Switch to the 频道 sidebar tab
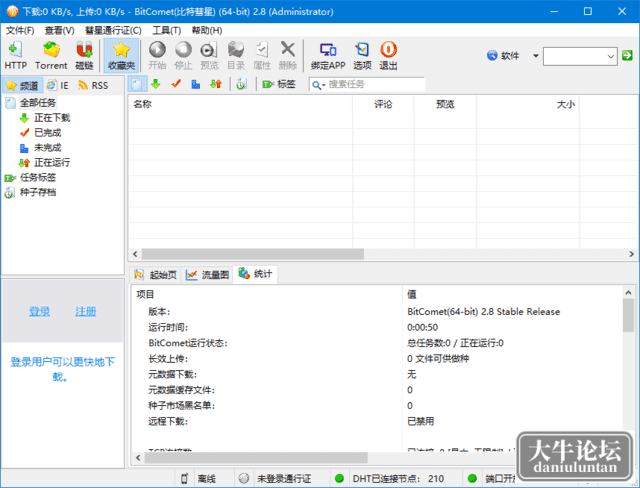The image size is (640, 488). tap(22, 85)
